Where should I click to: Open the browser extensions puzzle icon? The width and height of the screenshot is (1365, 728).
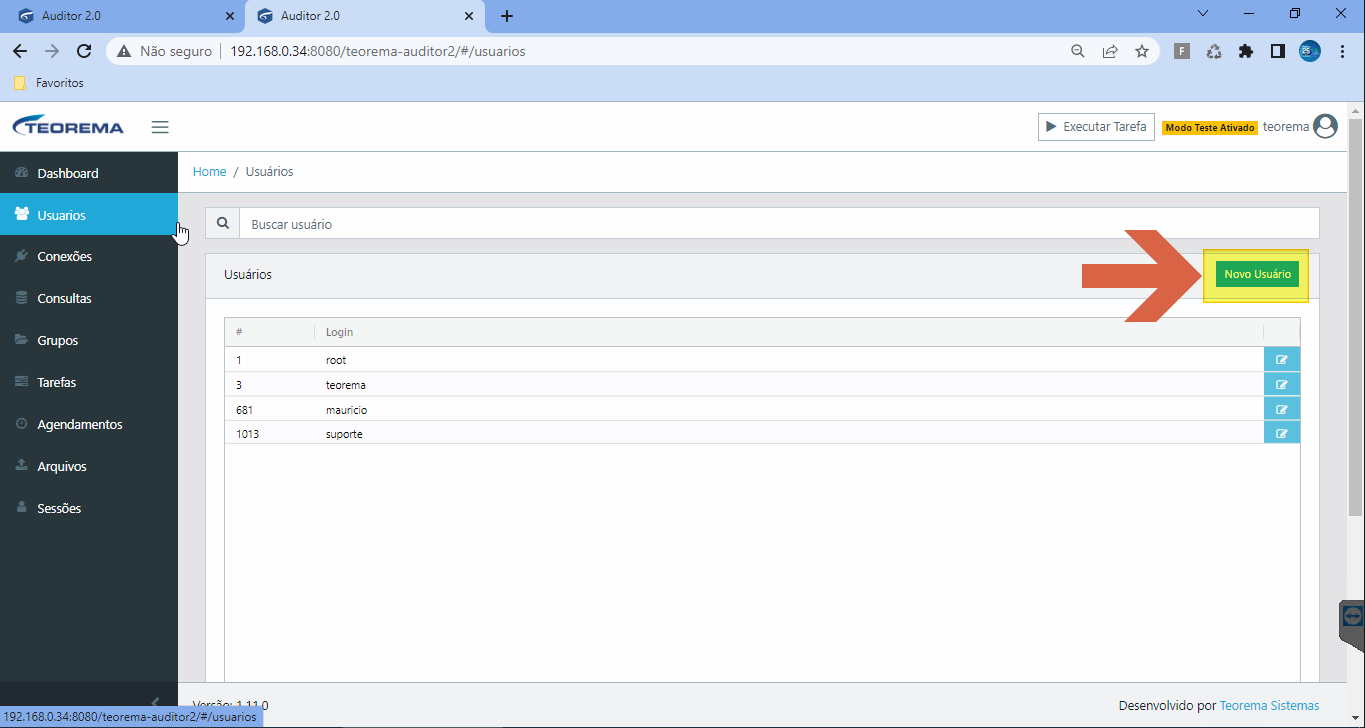click(x=1245, y=51)
